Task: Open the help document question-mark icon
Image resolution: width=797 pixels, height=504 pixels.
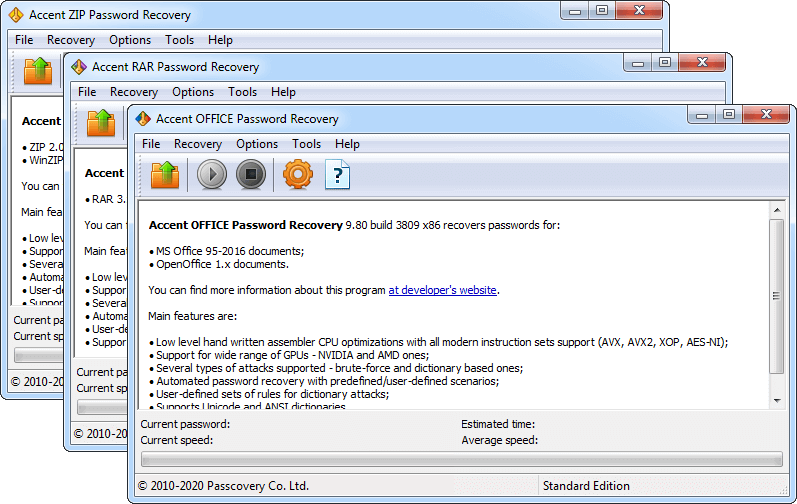Action: (337, 175)
